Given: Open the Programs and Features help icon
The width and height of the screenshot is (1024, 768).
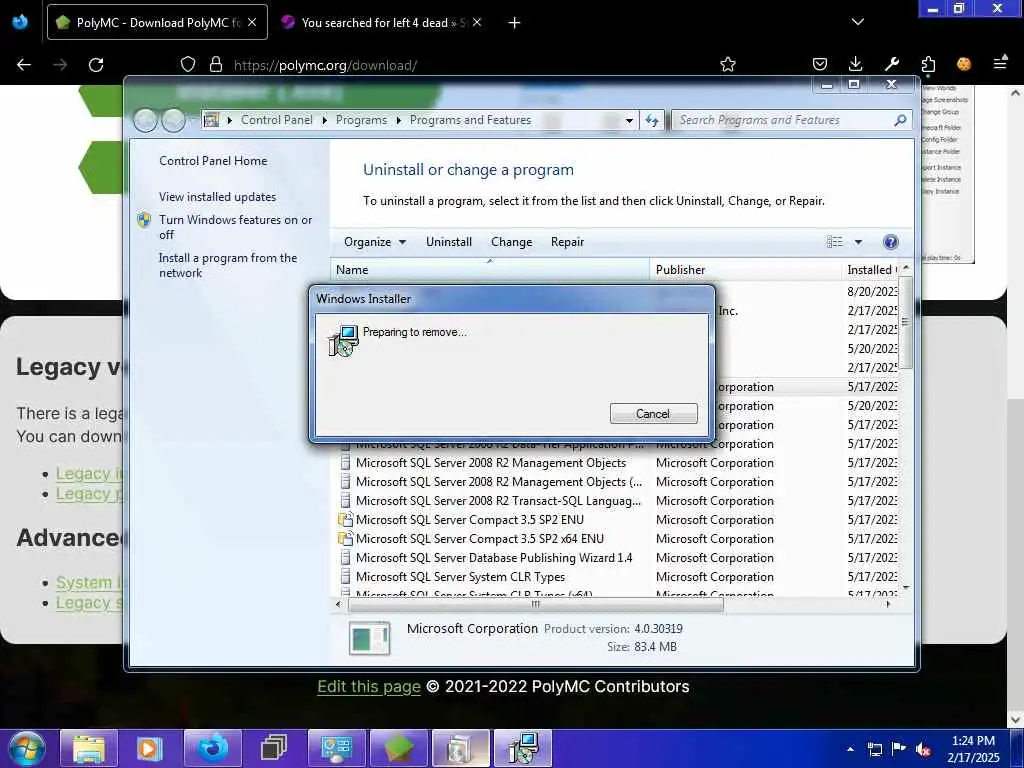Looking at the screenshot, I should click(890, 242).
